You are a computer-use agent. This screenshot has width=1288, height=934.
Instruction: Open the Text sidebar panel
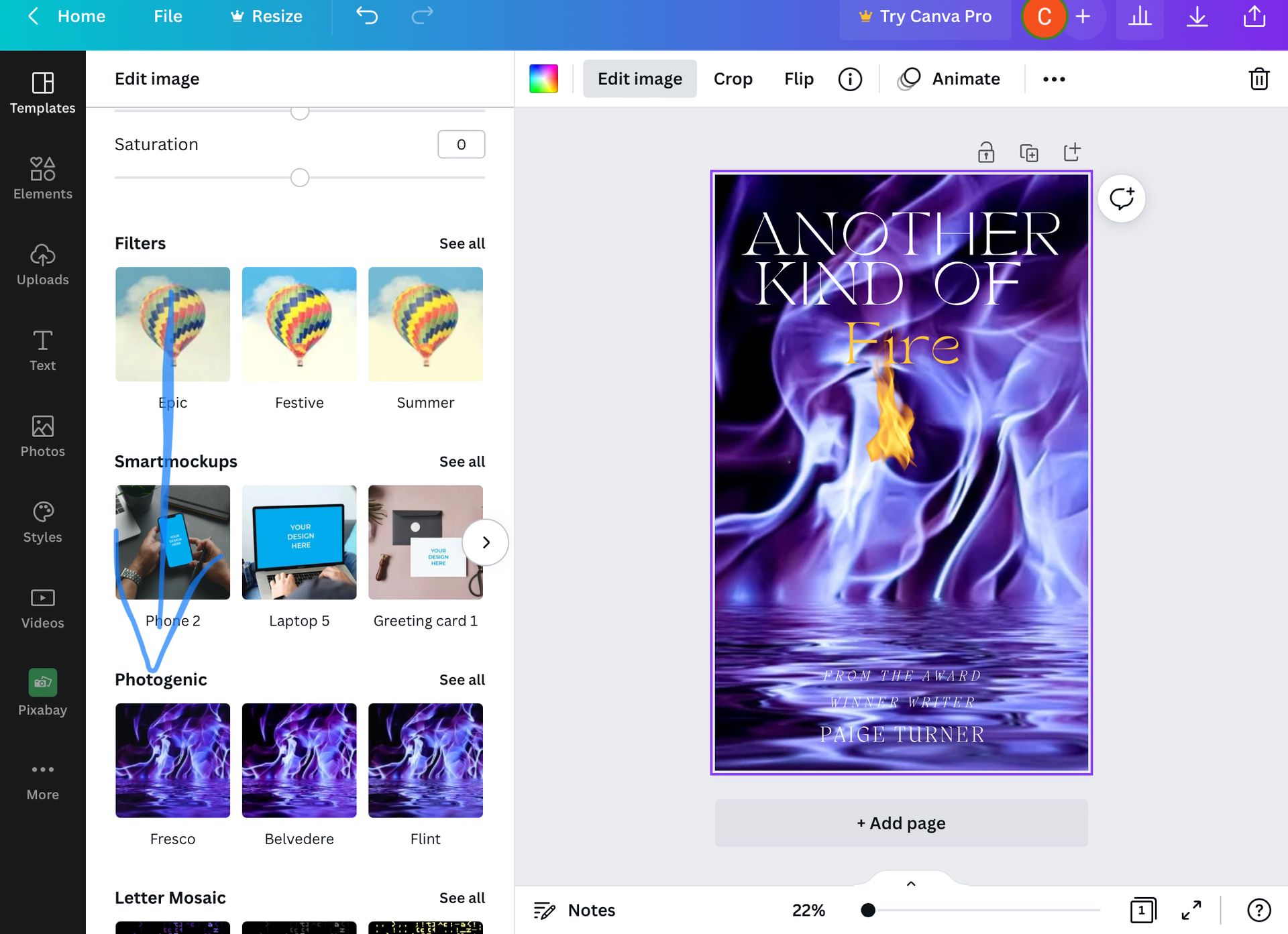click(x=42, y=351)
